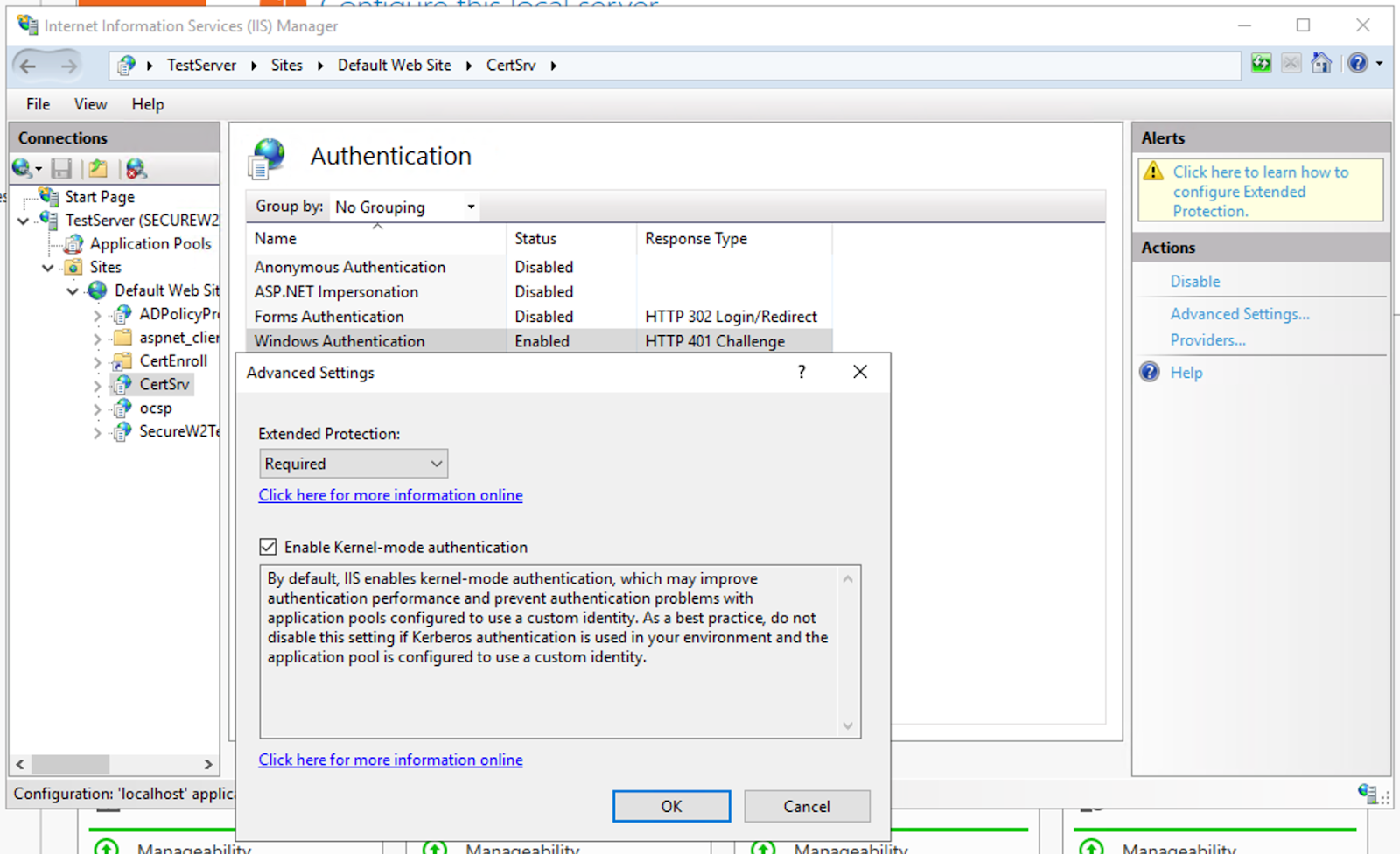Click the Save icon in Connections toolbar

[61, 168]
